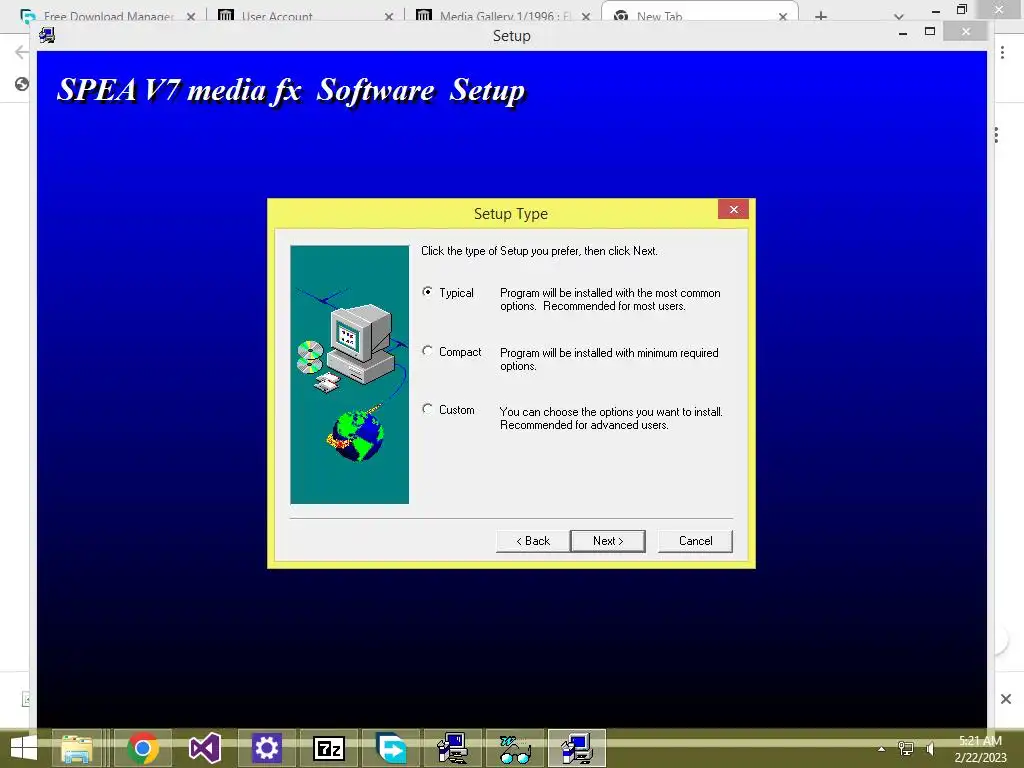Close the Setup Type dialog
The width and height of the screenshot is (1024, 768).
[x=733, y=209]
